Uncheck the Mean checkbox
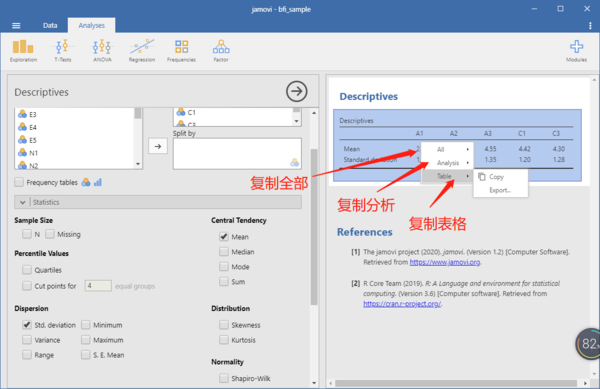This screenshot has height=389, width=600. (x=224, y=237)
